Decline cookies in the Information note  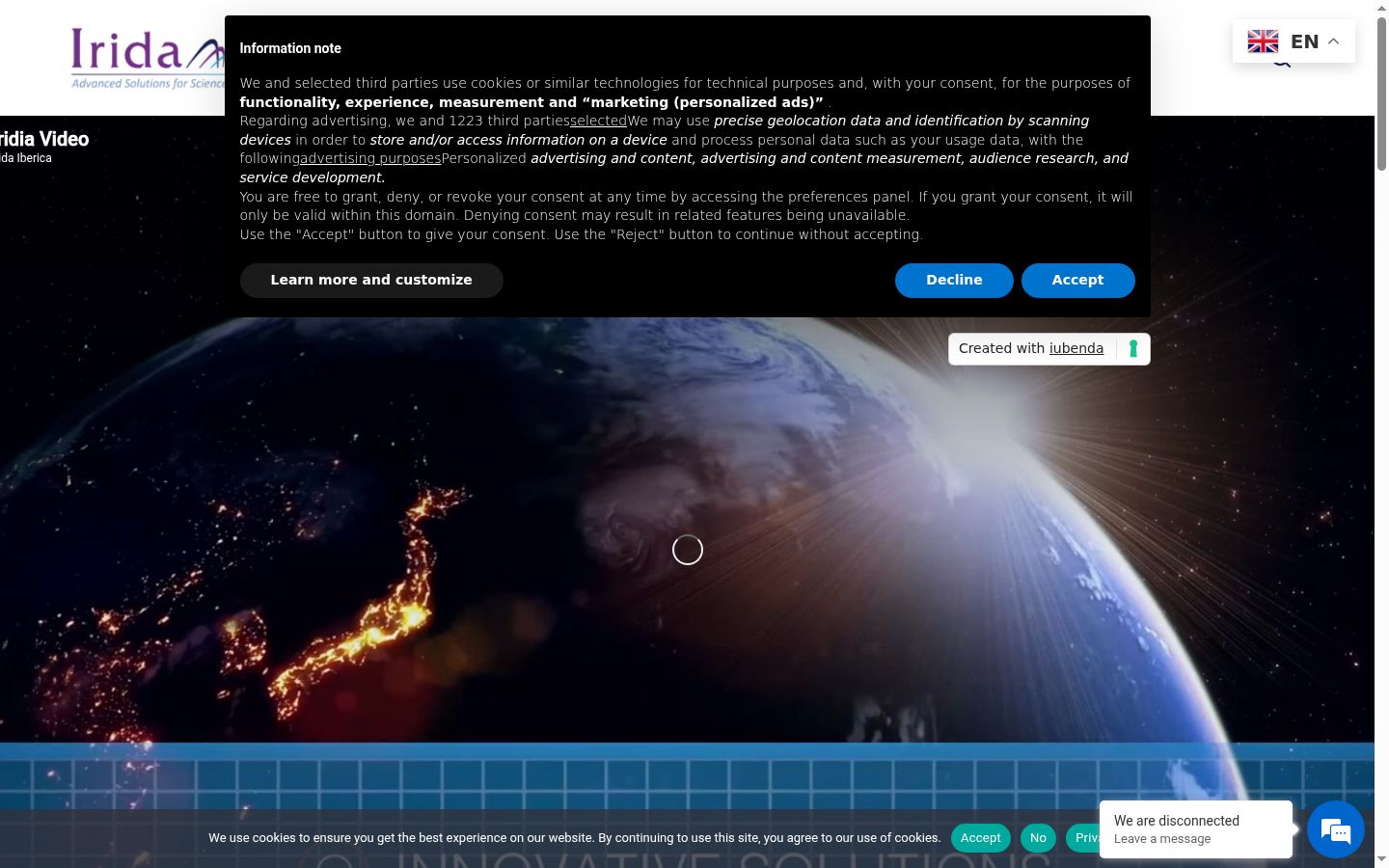tap(954, 281)
